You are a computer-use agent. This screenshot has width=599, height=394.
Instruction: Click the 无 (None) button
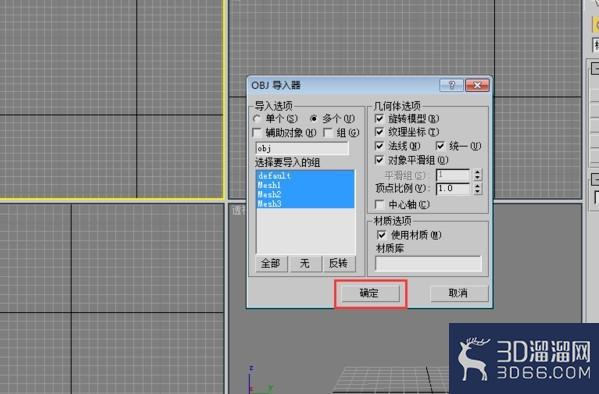click(x=305, y=263)
